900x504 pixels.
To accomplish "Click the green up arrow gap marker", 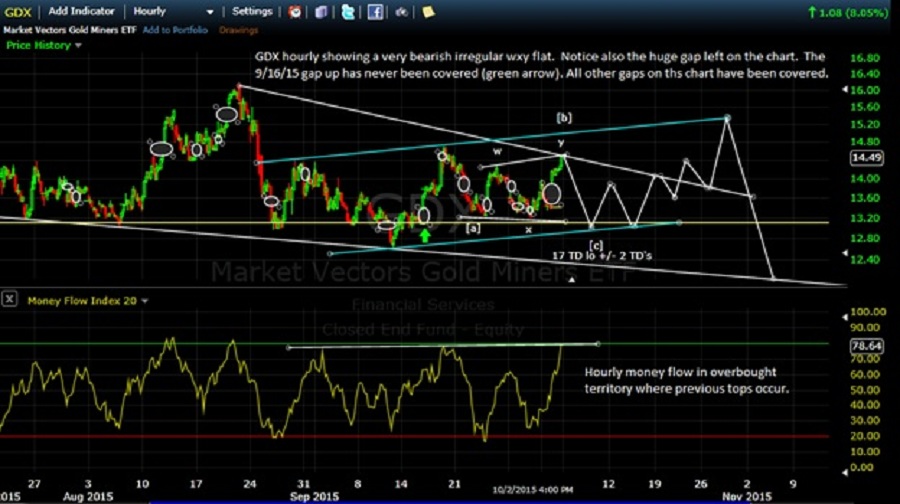I will [x=425, y=235].
